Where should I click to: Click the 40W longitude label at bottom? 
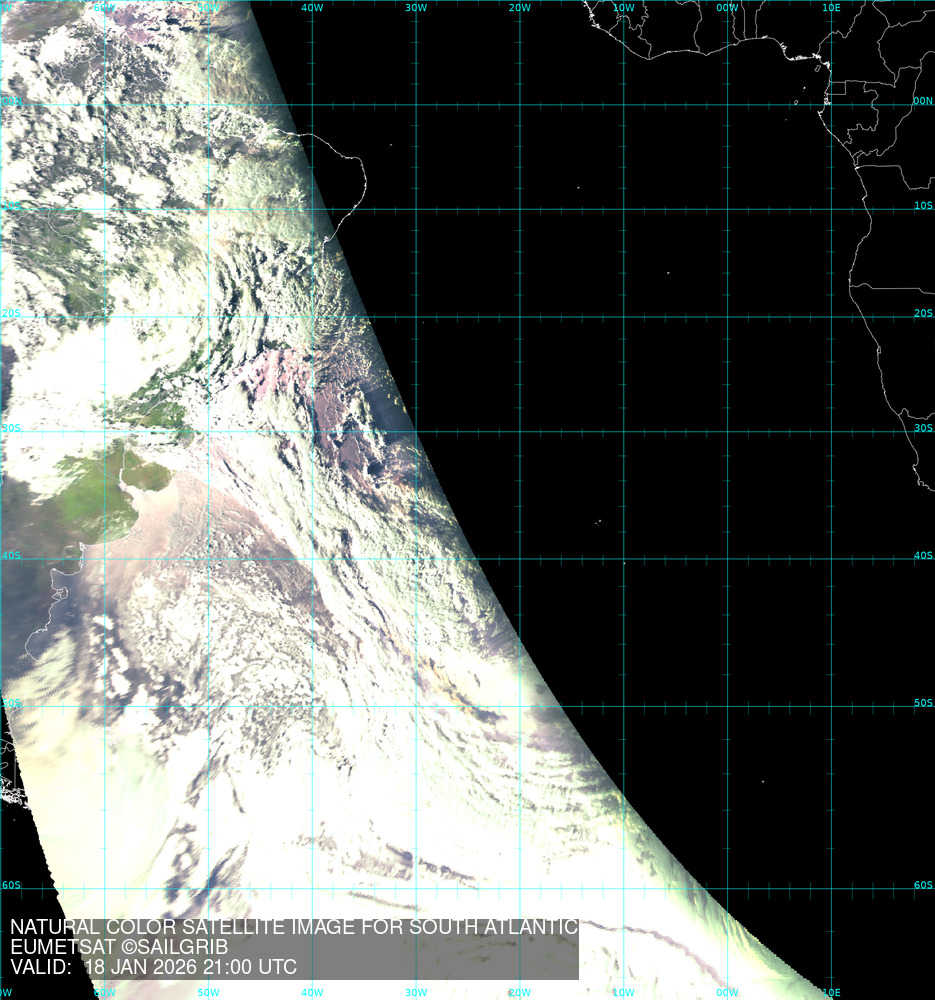click(x=312, y=992)
